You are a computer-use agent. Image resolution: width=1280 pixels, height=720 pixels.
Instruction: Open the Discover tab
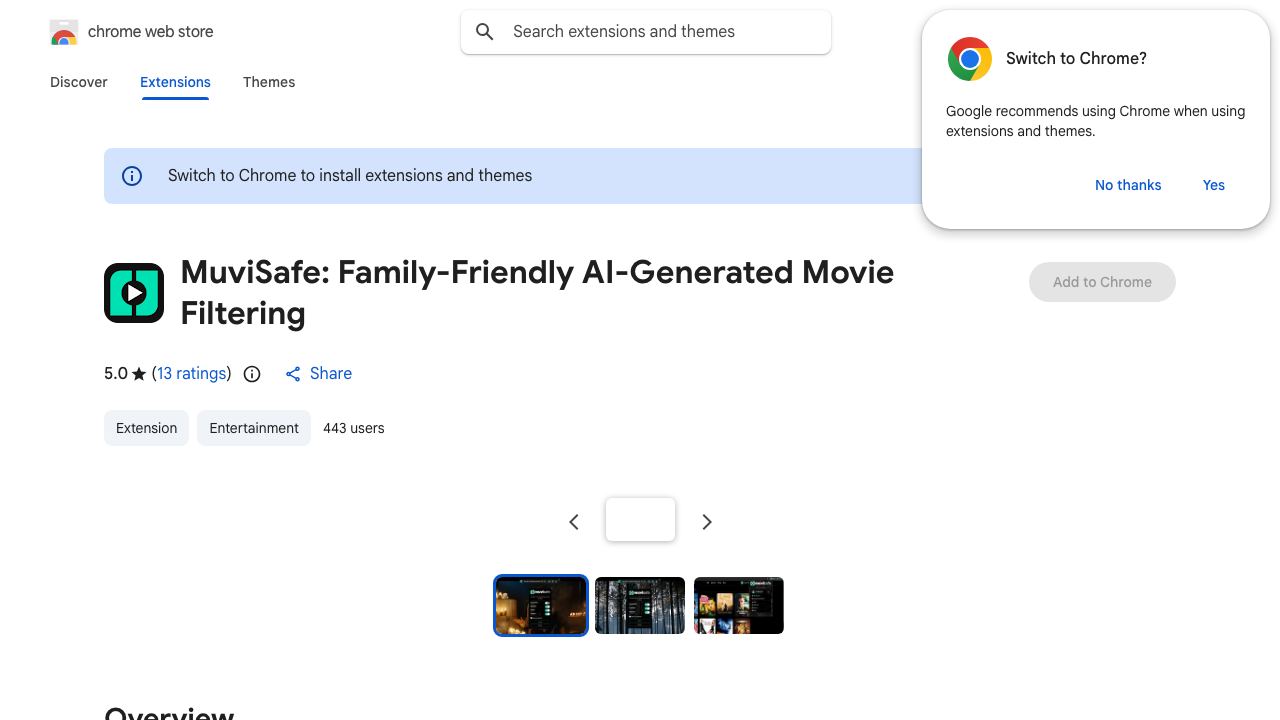click(79, 82)
